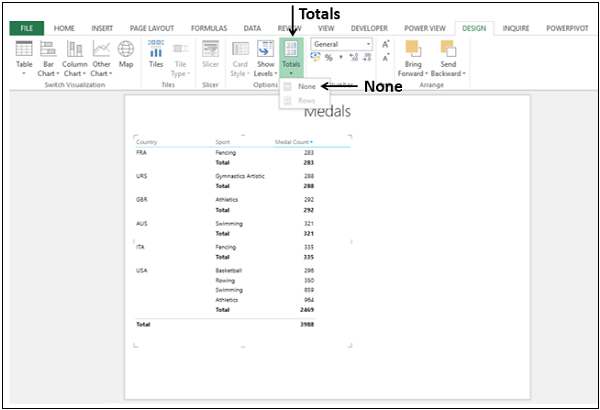Expand the General number format dropdown
This screenshot has height=410, width=600.
(368, 44)
